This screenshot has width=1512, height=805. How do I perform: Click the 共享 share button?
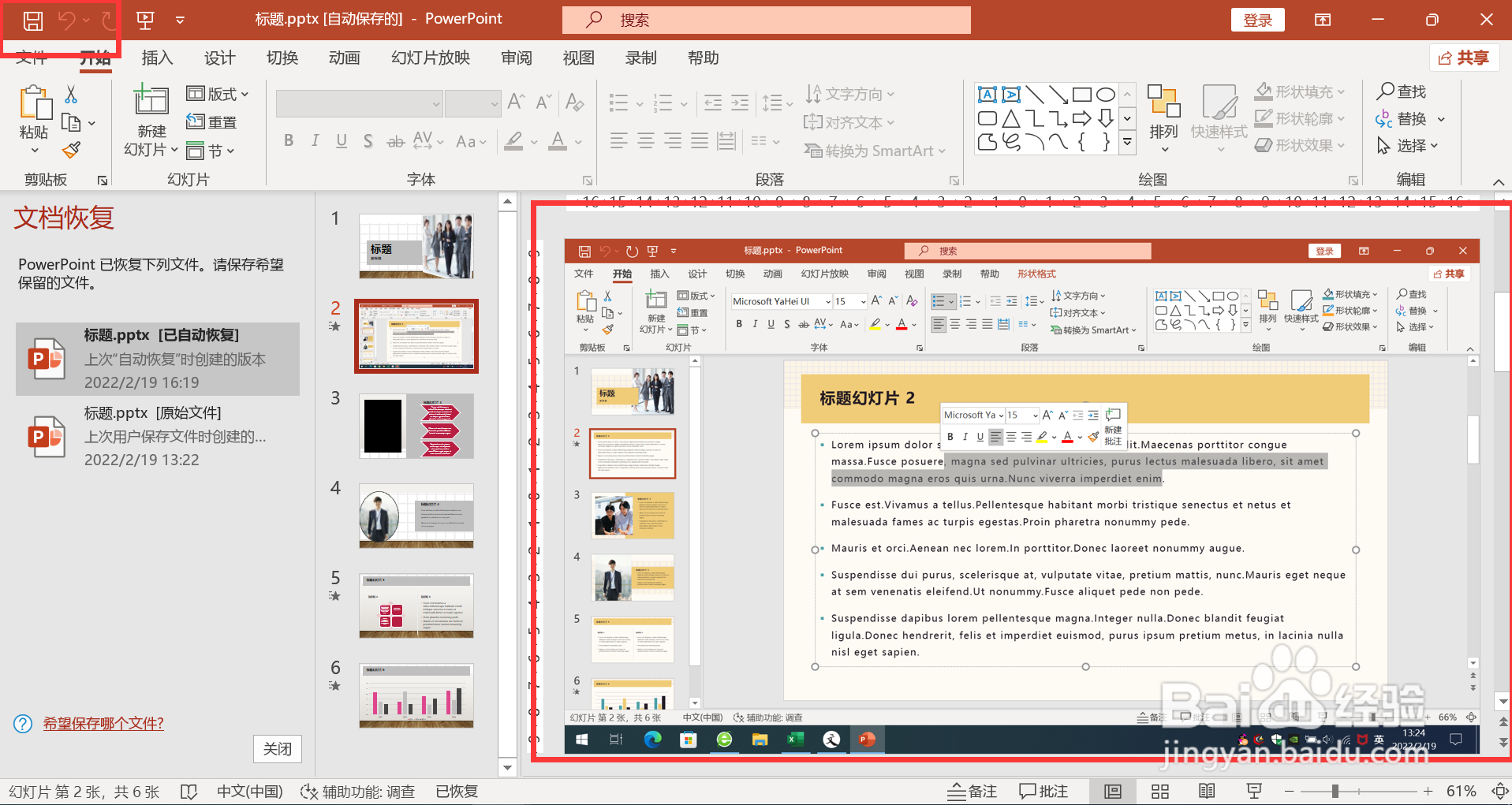1465,58
